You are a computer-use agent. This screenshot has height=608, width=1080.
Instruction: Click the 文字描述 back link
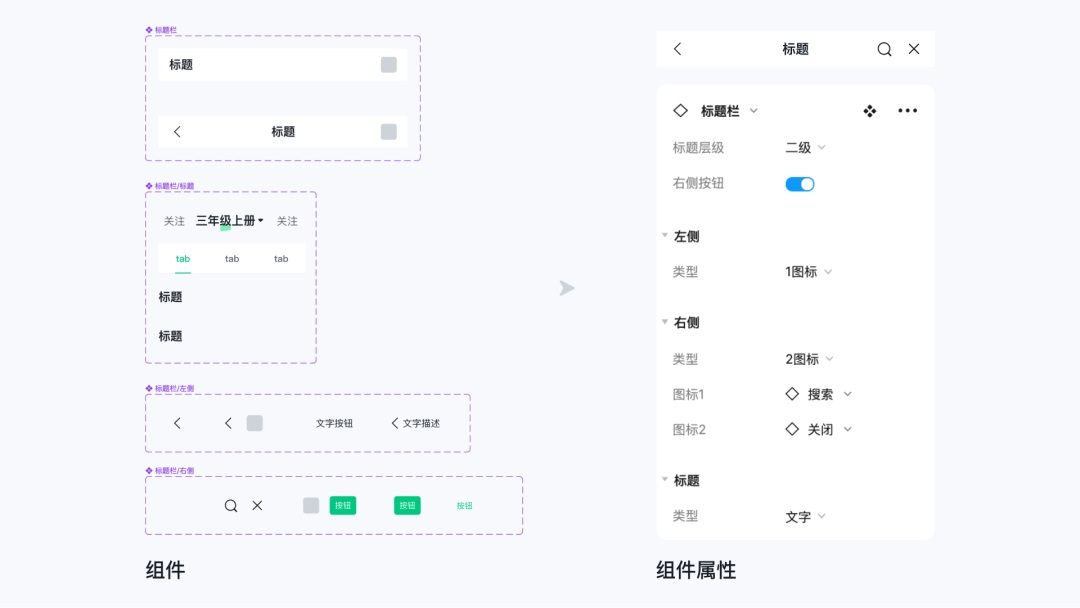[415, 423]
